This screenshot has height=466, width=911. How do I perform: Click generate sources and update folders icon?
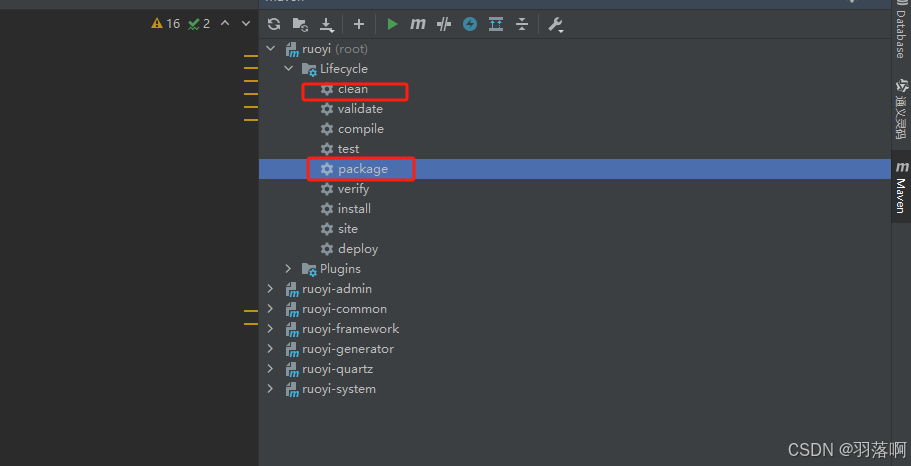coord(300,24)
